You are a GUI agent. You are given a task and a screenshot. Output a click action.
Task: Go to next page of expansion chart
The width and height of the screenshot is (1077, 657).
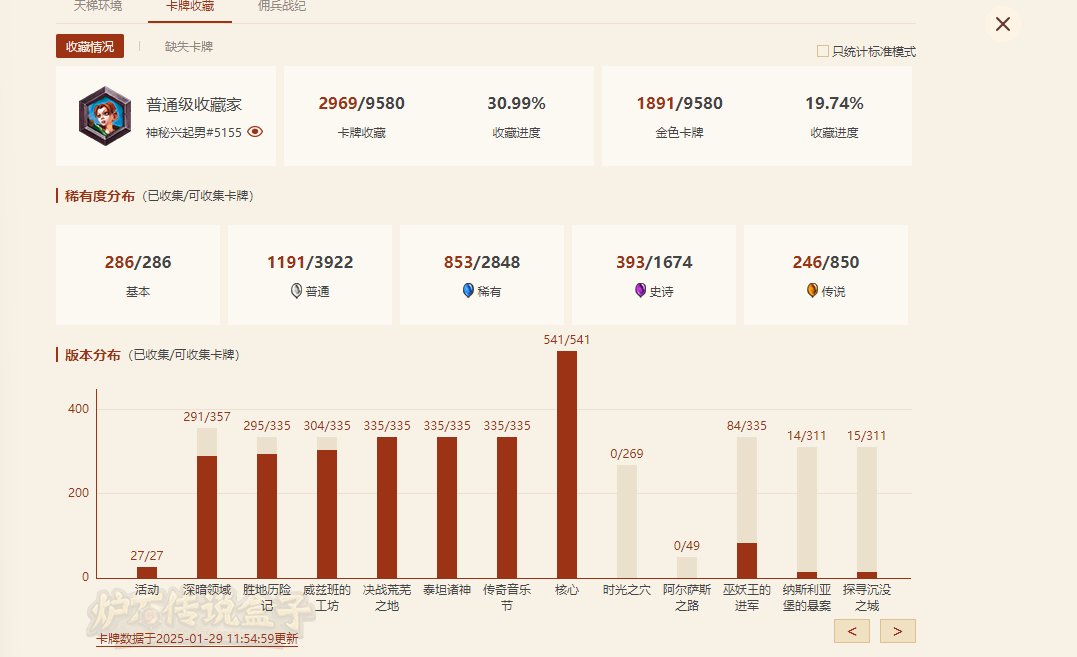(x=897, y=631)
